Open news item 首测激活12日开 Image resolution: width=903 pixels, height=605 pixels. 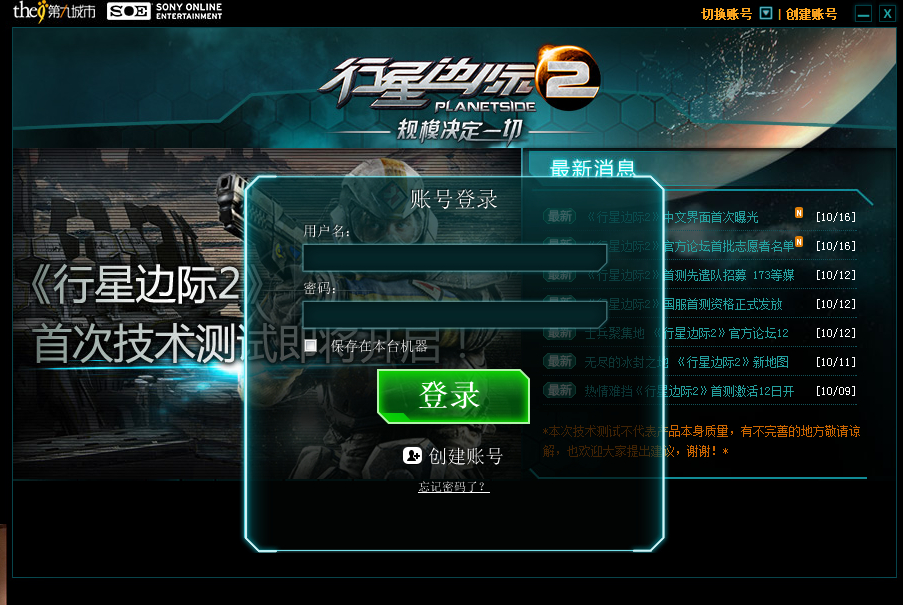(689, 391)
